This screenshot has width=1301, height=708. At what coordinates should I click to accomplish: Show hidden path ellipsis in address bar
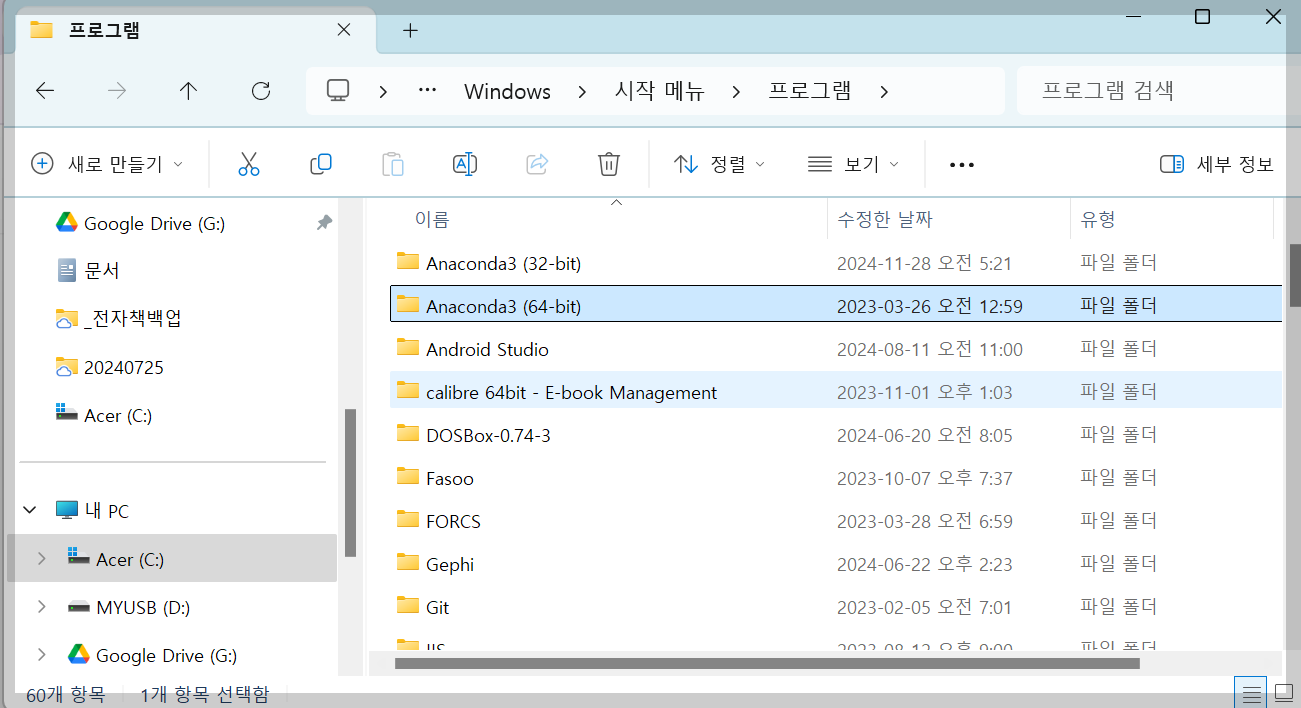click(x=427, y=89)
